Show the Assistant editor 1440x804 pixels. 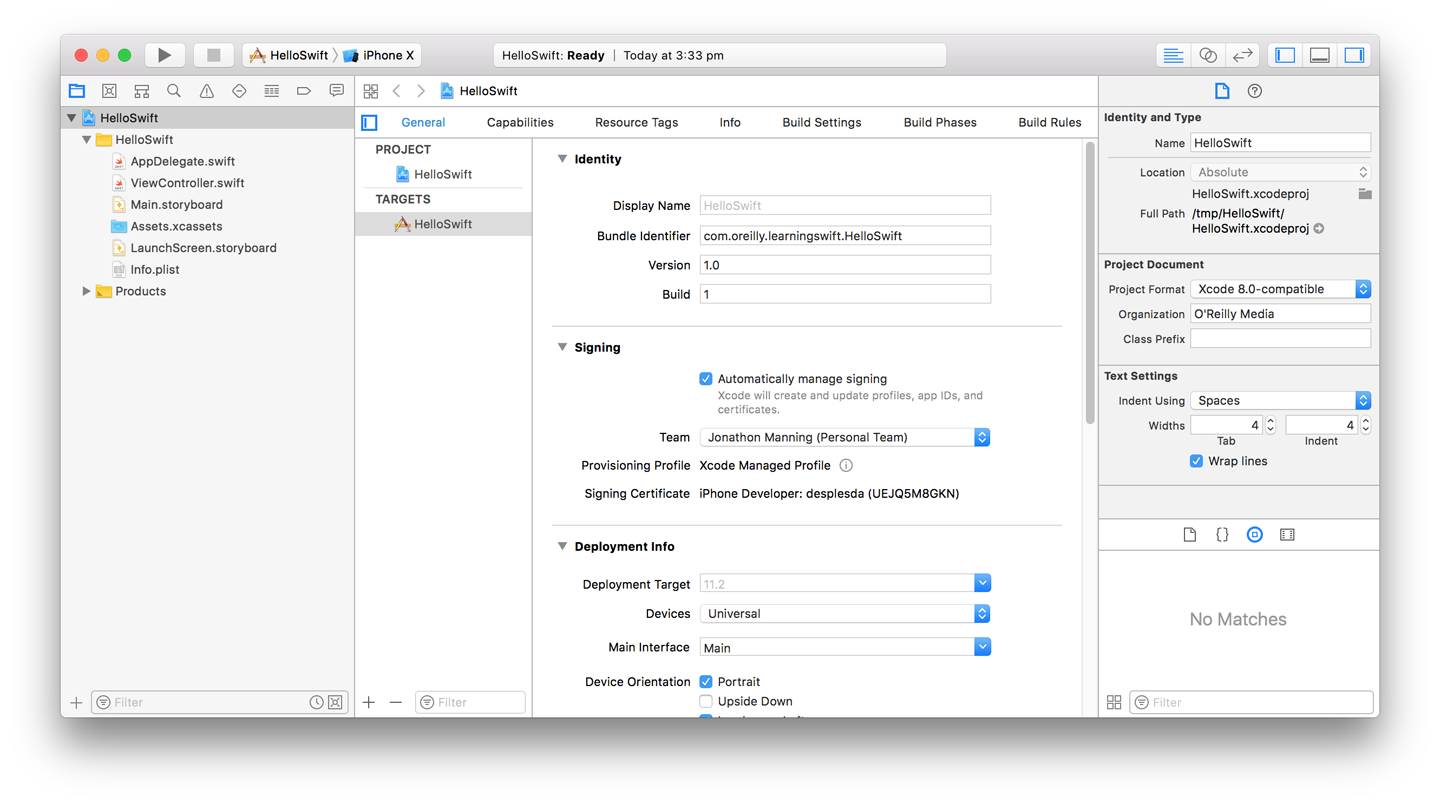tap(1208, 55)
